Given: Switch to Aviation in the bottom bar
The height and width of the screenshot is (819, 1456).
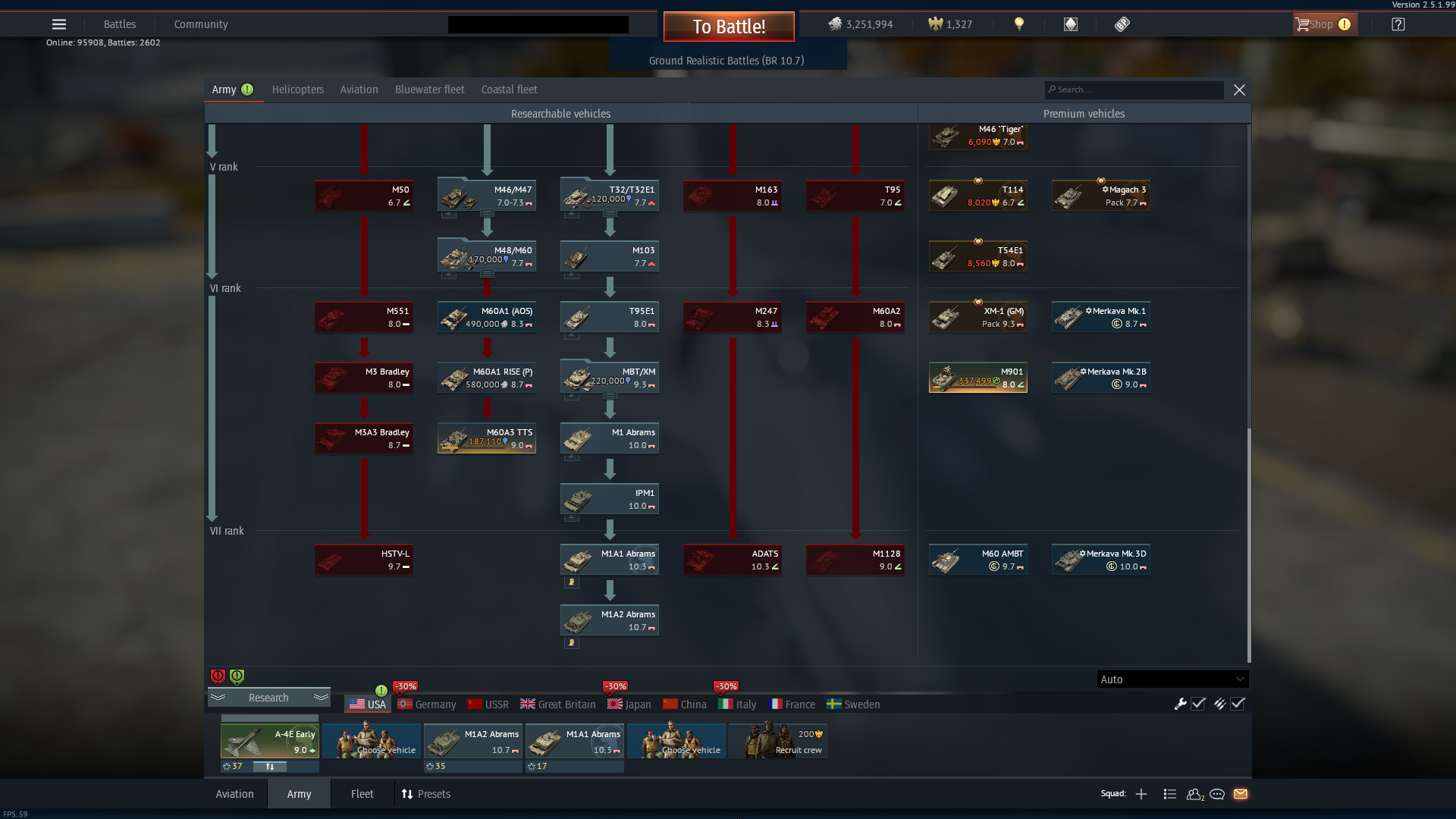Looking at the screenshot, I should click(235, 794).
